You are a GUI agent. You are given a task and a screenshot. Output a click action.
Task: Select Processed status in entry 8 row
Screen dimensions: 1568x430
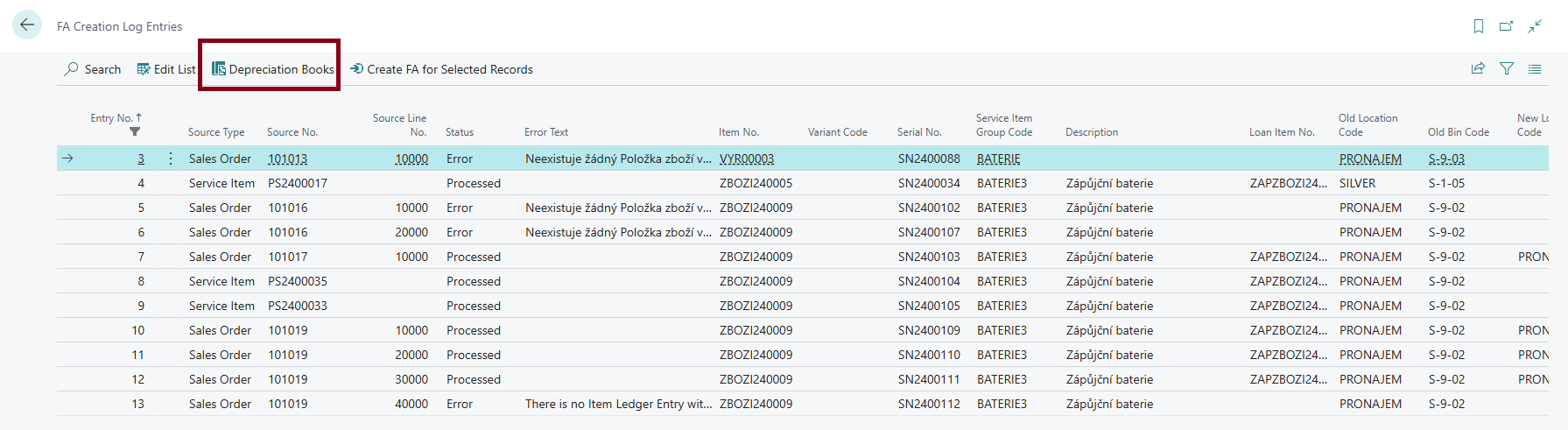coord(474,281)
